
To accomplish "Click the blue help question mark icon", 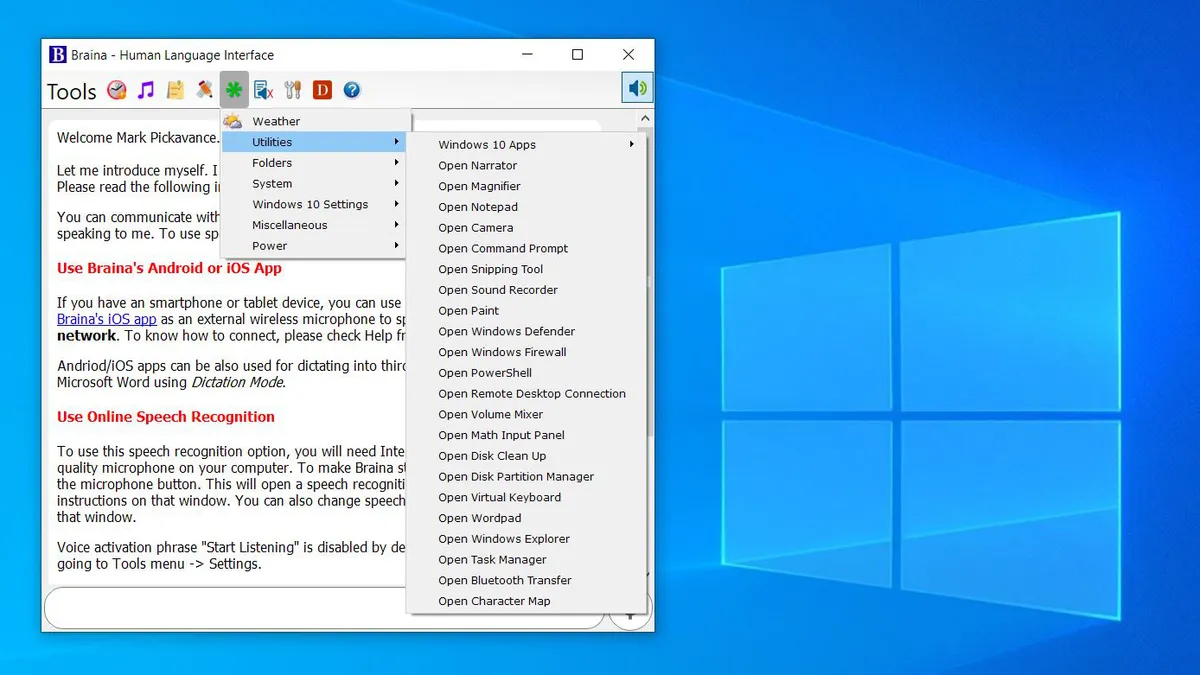I will [x=351, y=90].
